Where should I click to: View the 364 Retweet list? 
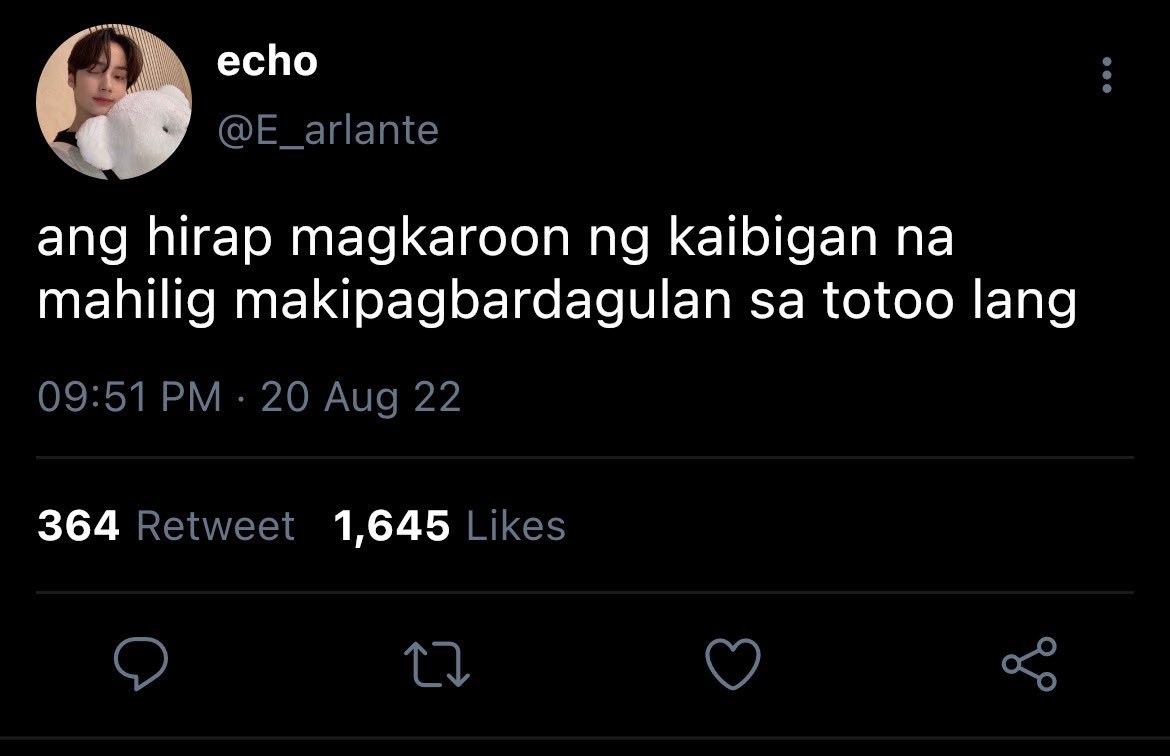tap(166, 526)
